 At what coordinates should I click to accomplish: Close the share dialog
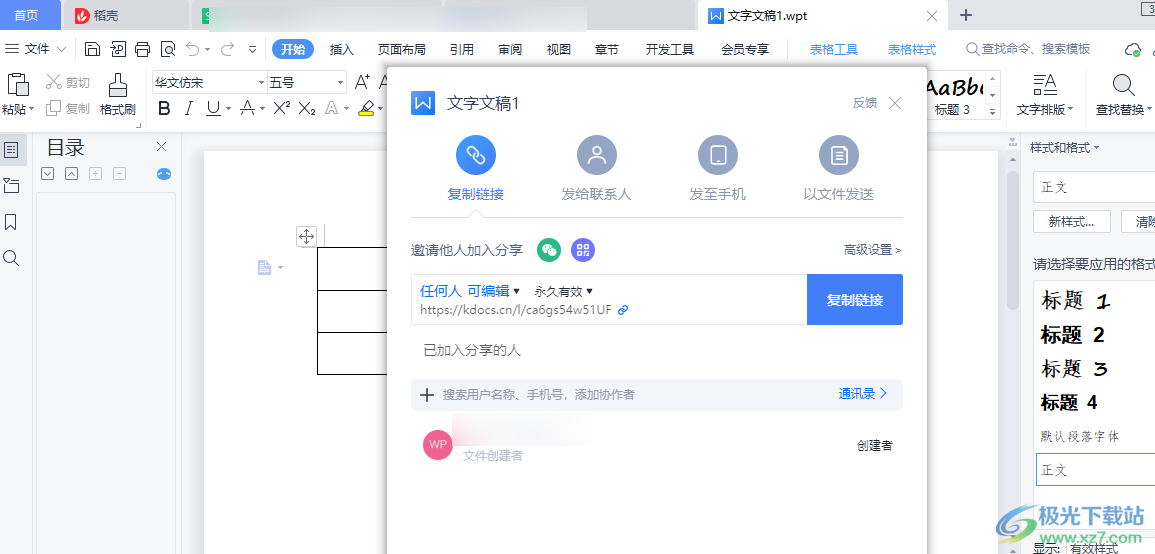[895, 103]
